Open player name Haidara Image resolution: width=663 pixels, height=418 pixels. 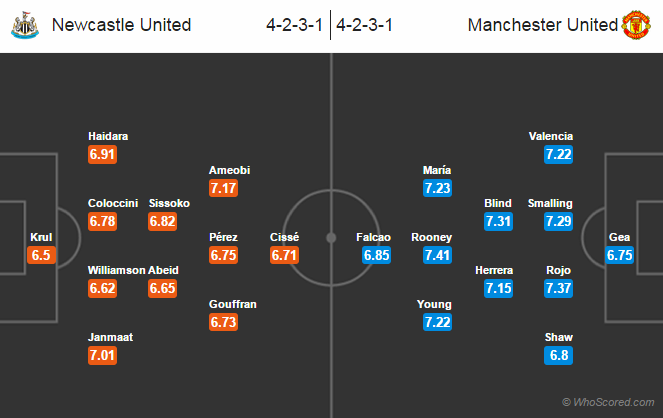tap(108, 136)
